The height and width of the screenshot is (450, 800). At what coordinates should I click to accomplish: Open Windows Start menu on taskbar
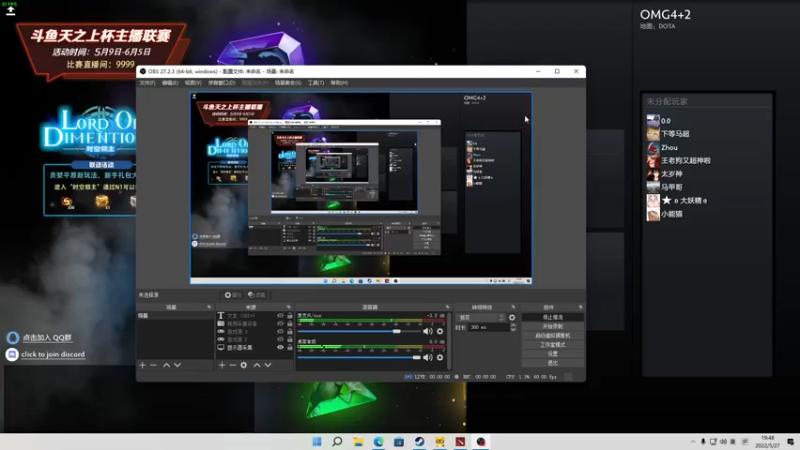tap(317, 441)
